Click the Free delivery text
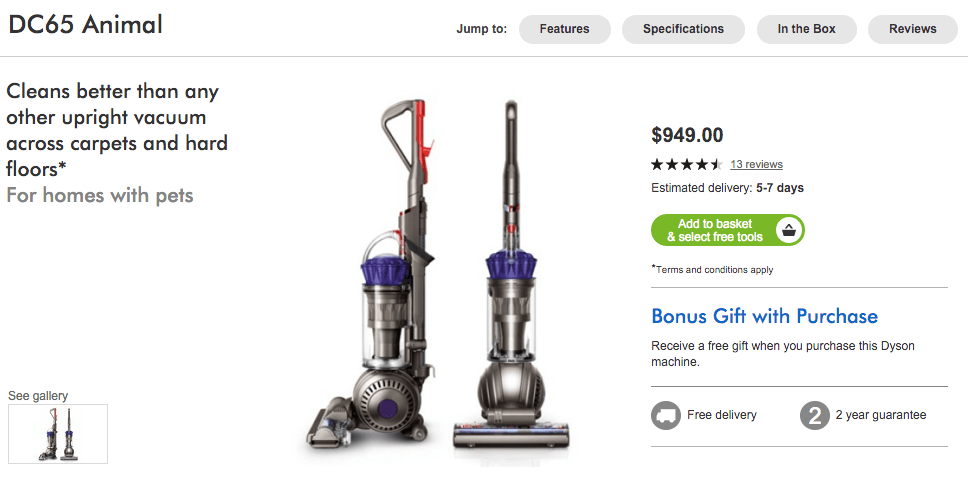The height and width of the screenshot is (478, 974). 722,415
